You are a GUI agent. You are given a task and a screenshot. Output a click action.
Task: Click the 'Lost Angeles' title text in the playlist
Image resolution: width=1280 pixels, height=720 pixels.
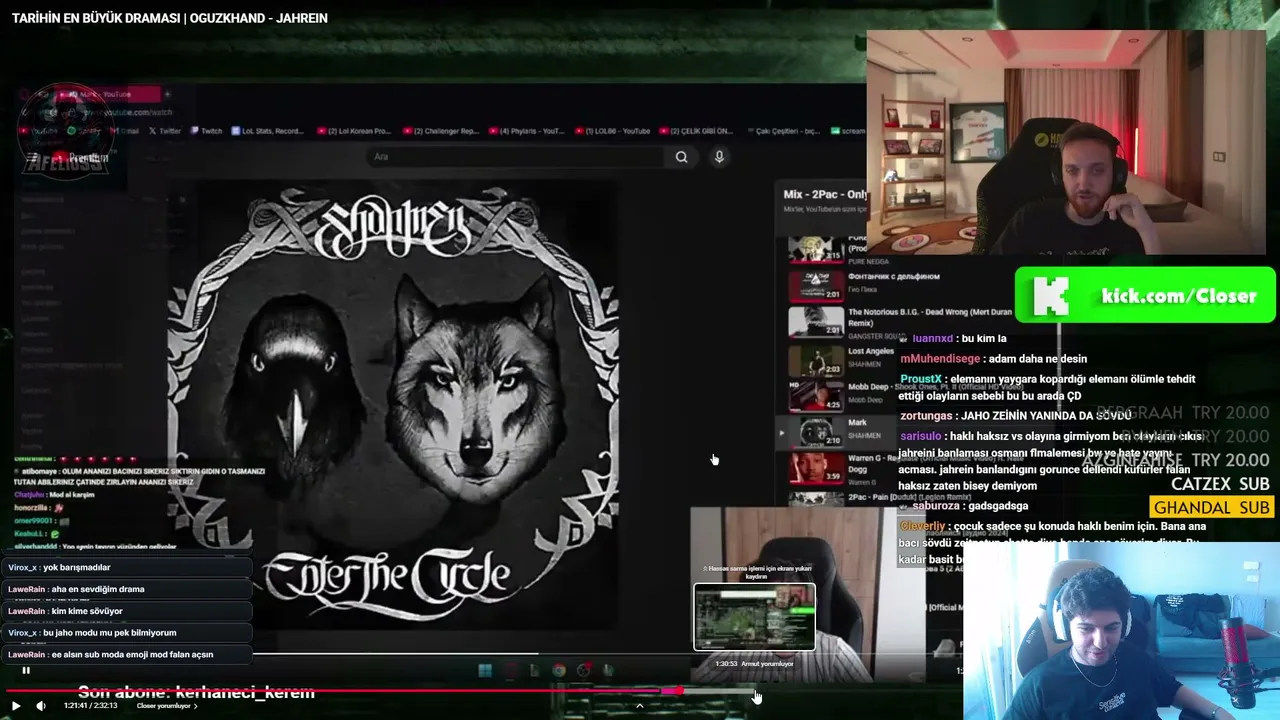coord(871,351)
